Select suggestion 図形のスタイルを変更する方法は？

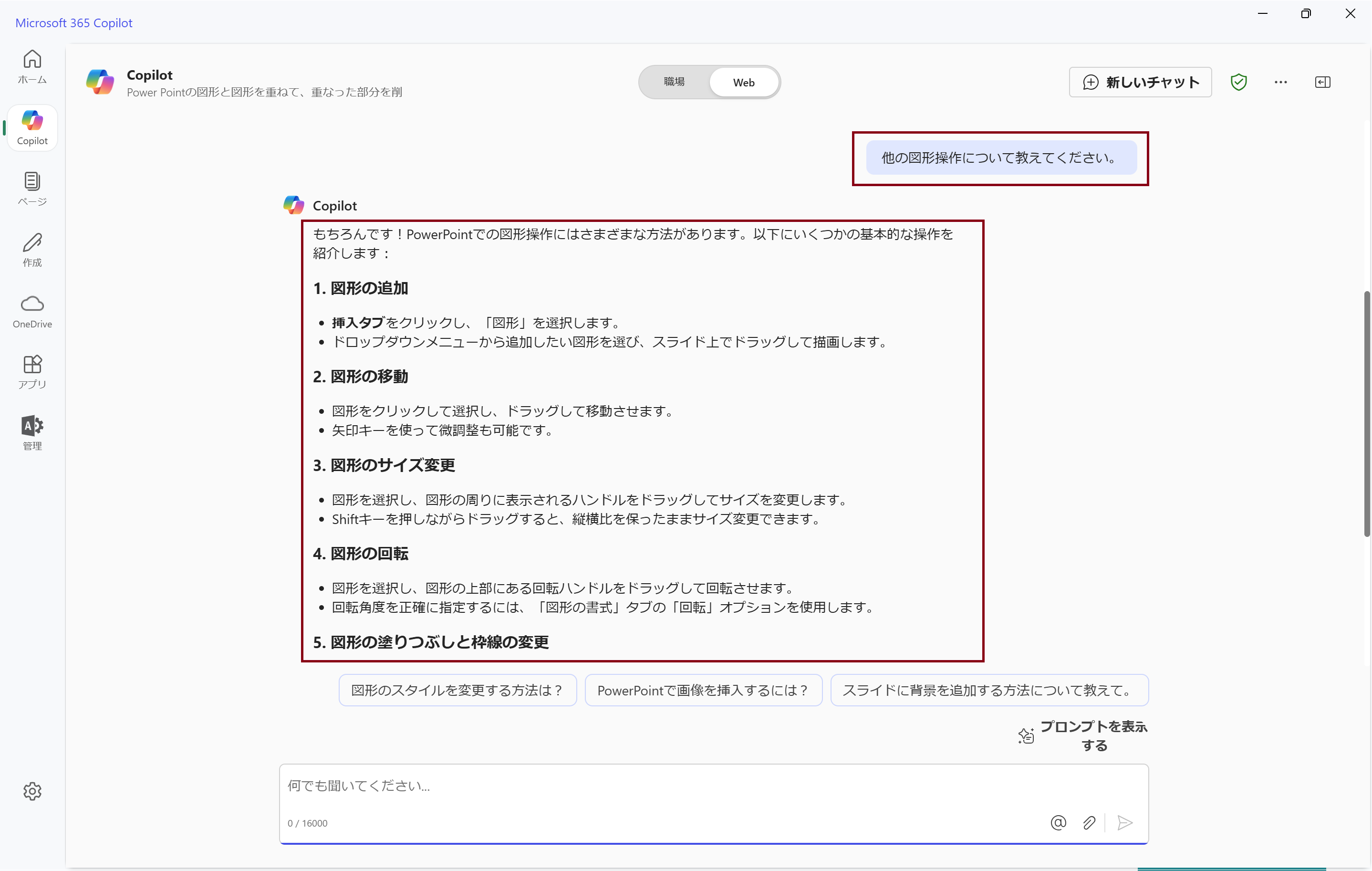[457, 690]
